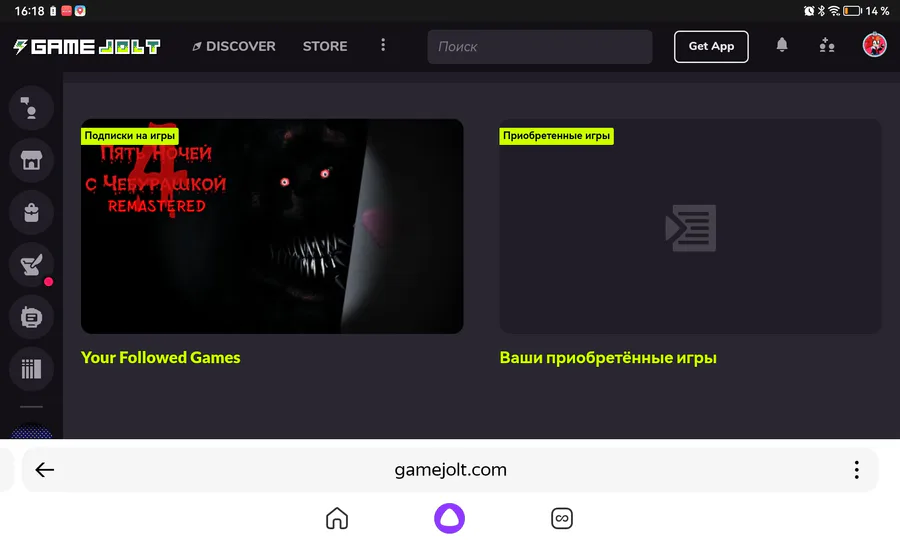
Task: Open Ваши приобретённые игры link
Action: [608, 358]
